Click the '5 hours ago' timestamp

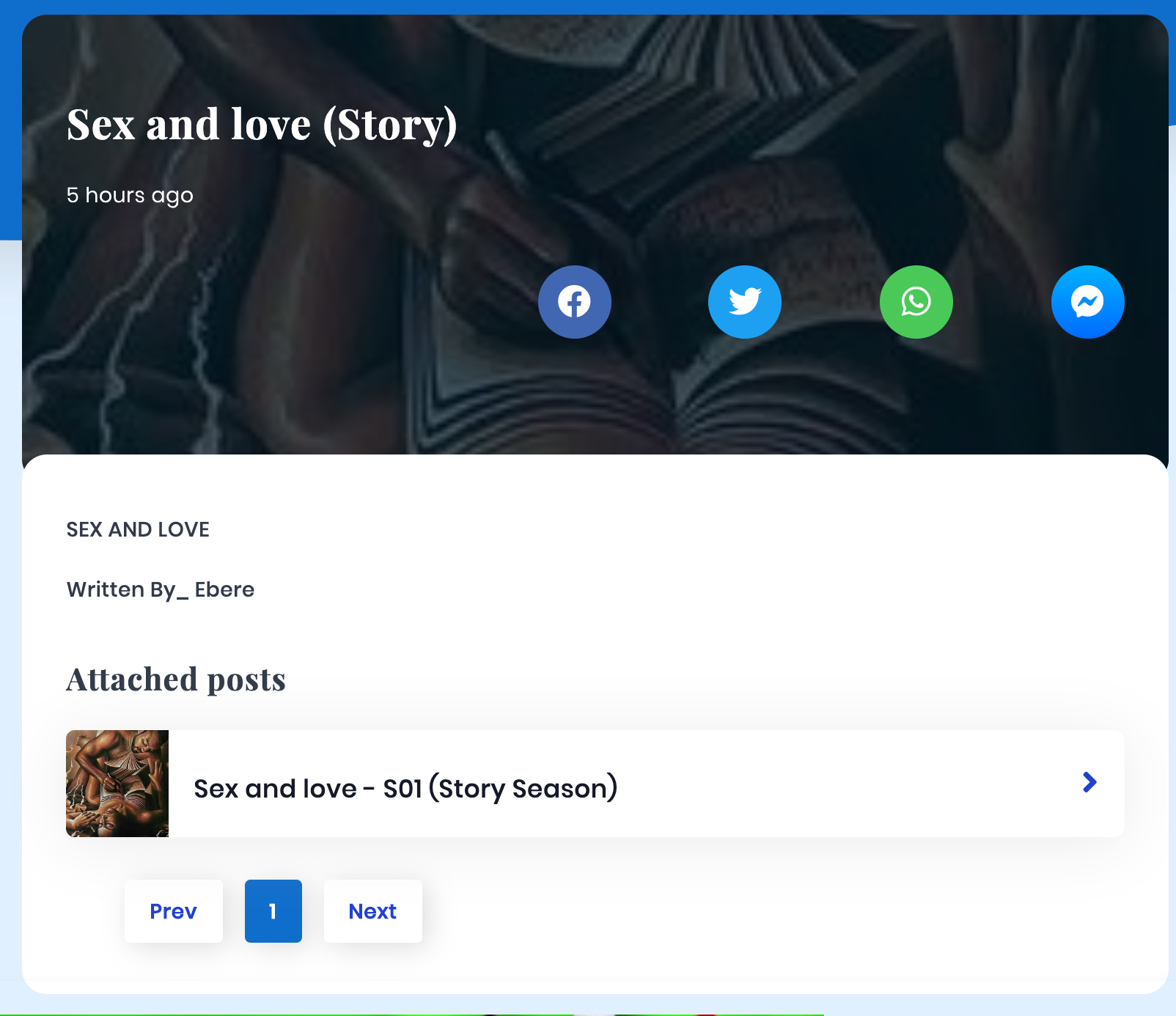[x=130, y=196]
